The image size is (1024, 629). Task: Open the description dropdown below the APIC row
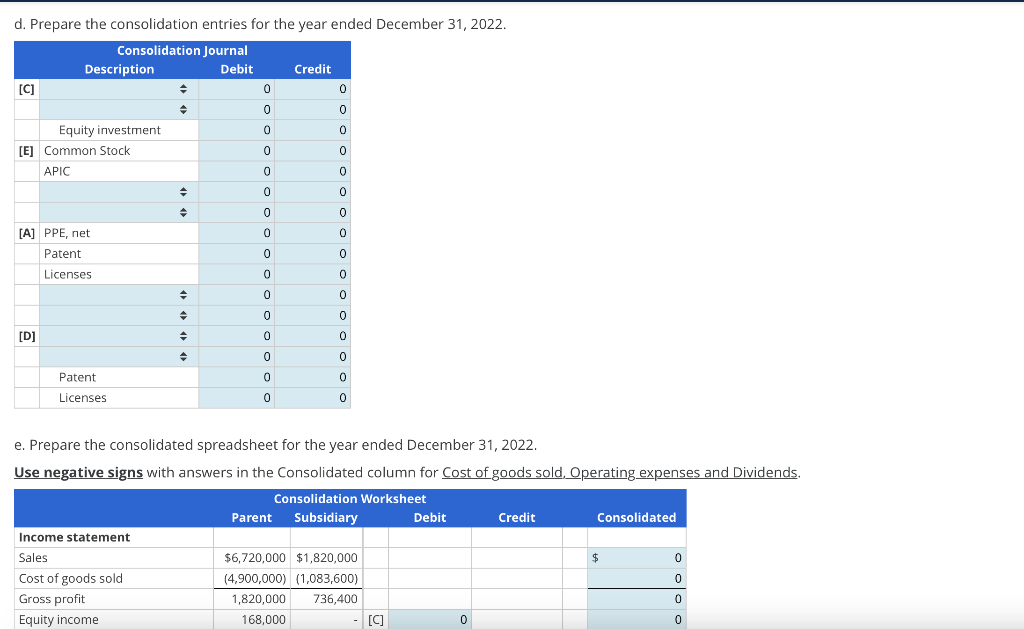pyautogui.click(x=183, y=191)
